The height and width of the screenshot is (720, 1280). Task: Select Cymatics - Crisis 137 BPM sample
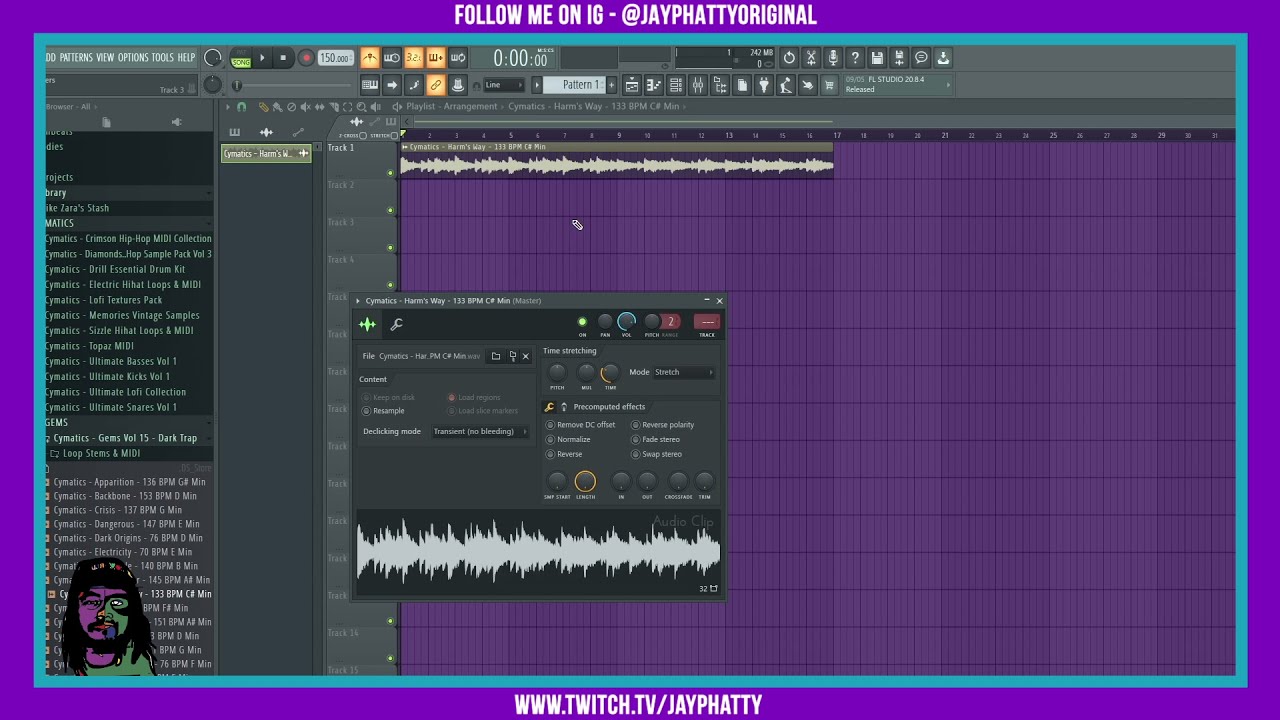pyautogui.click(x=118, y=510)
